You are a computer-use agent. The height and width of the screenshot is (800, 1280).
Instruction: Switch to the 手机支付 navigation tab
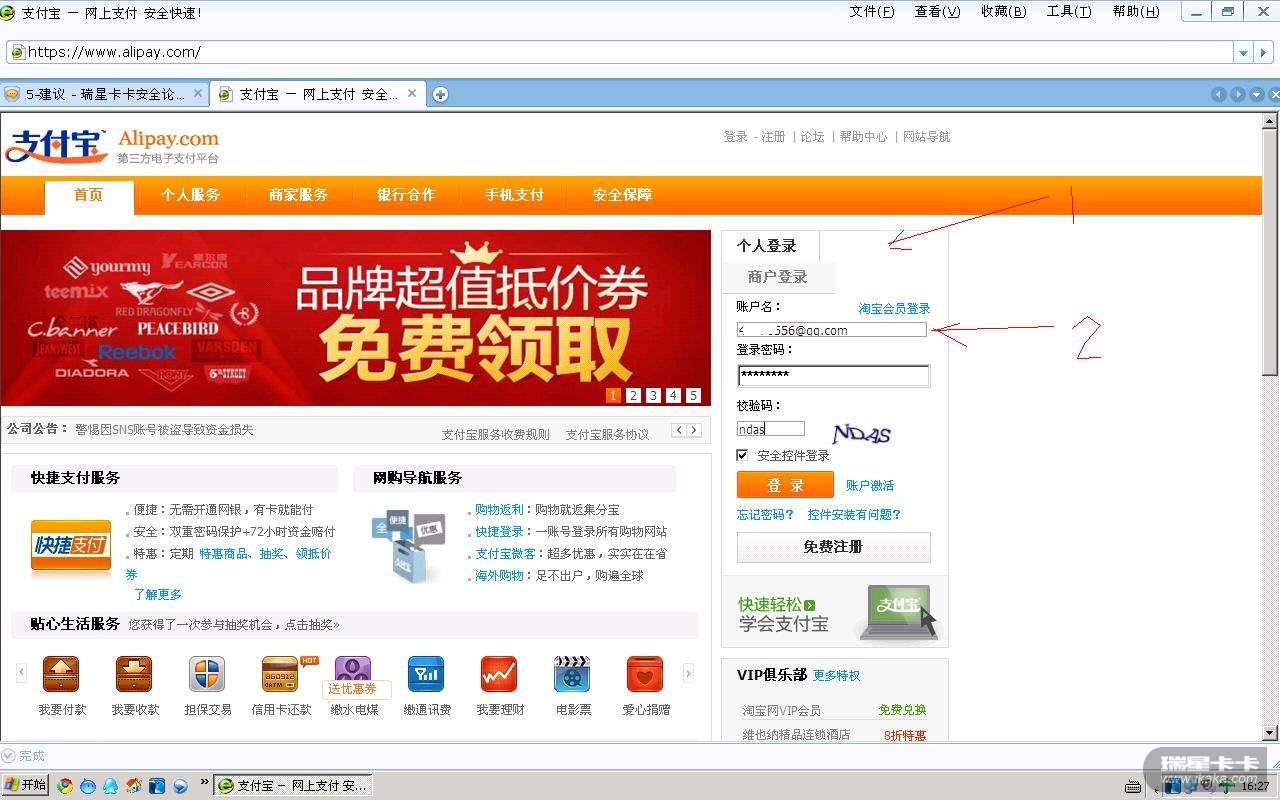coord(514,195)
